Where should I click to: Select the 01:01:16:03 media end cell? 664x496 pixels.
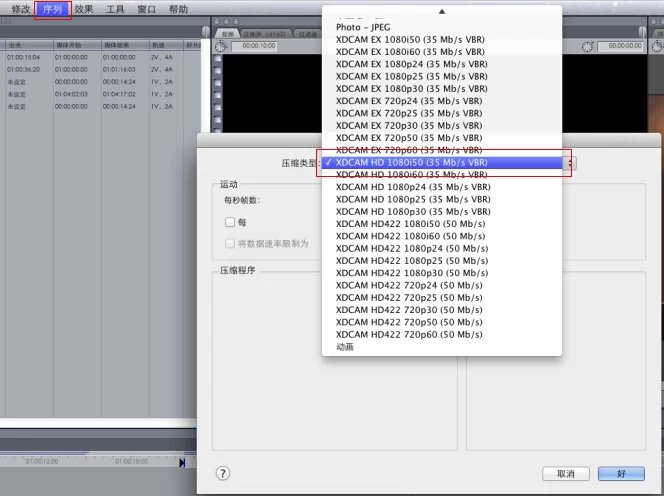tap(119, 69)
